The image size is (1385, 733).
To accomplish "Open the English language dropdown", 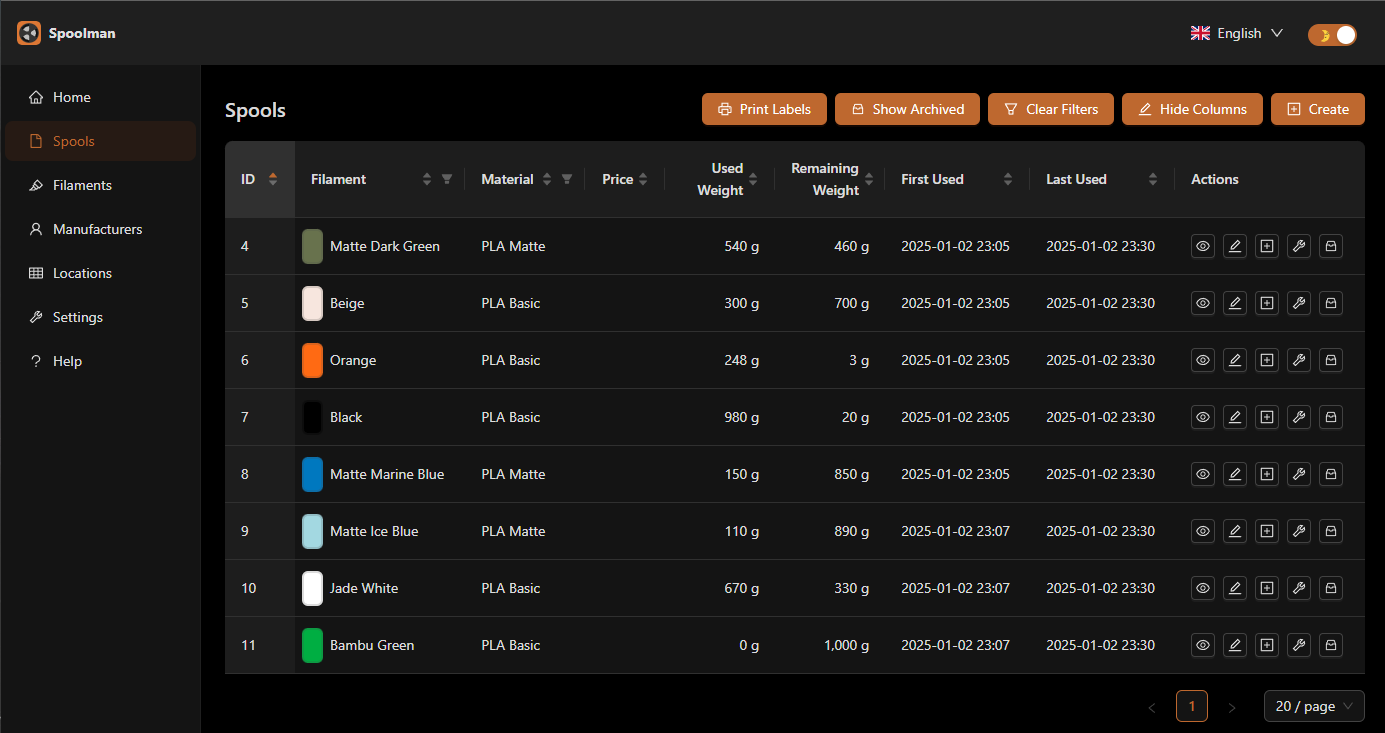I will 1237,32.
